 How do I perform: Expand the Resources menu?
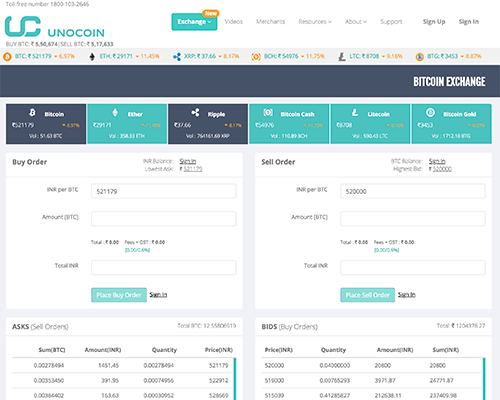click(315, 22)
